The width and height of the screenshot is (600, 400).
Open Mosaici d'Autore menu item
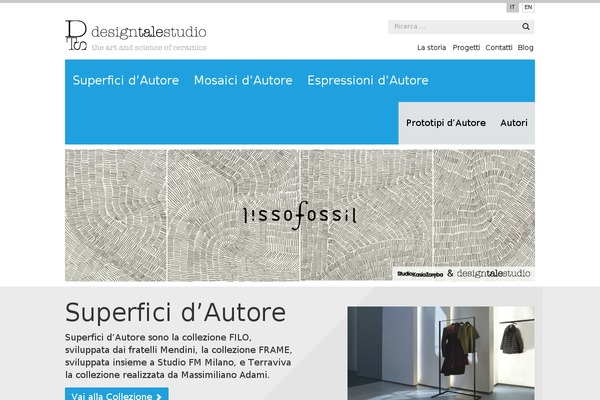(243, 80)
